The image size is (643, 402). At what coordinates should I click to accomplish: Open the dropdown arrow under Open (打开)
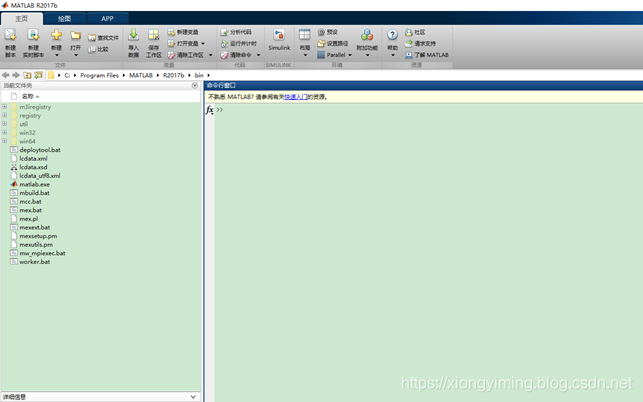(x=76, y=55)
